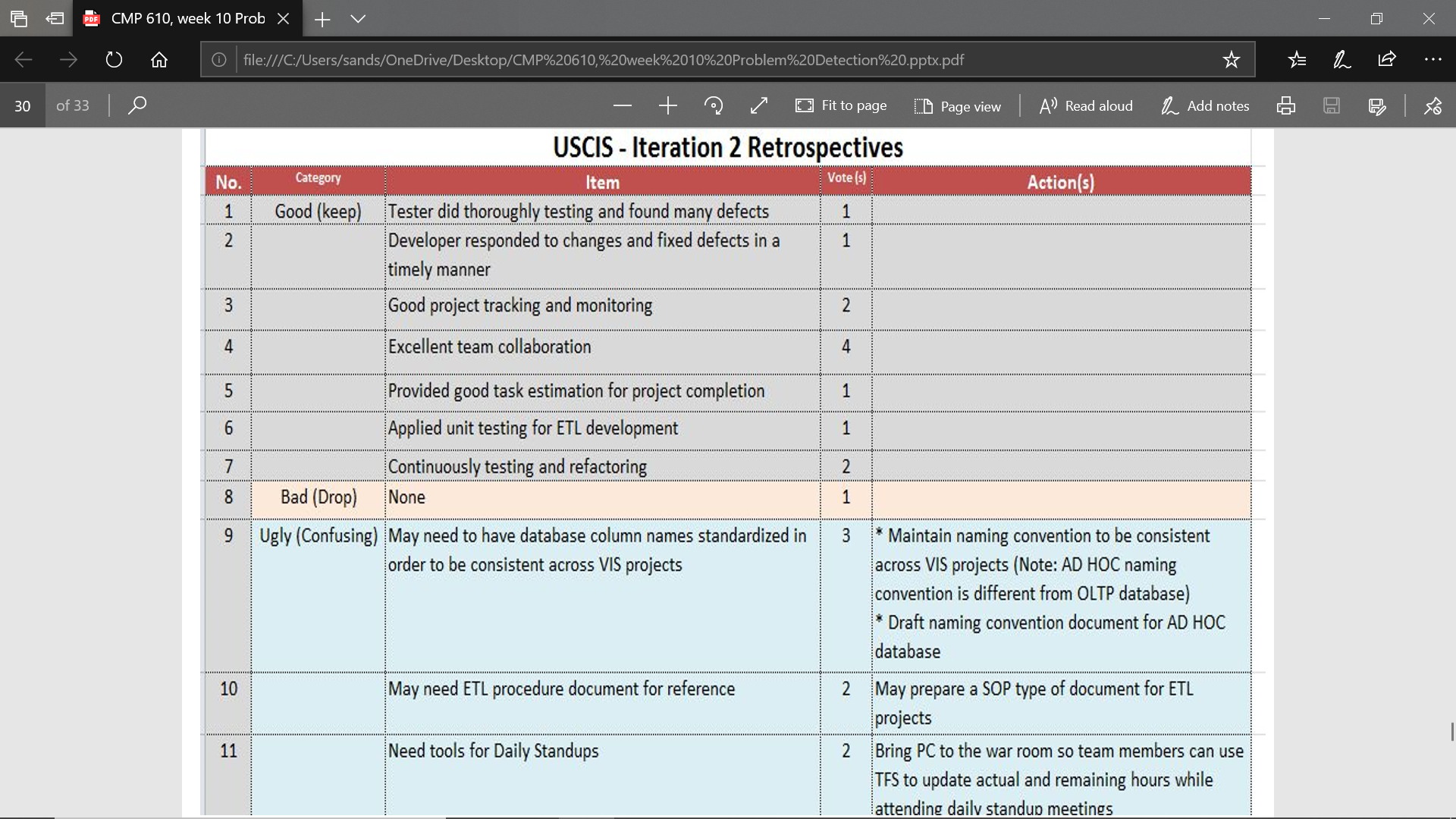Viewport: 1456px width, 819px height.
Task: Go to the home page
Action: coord(159,59)
